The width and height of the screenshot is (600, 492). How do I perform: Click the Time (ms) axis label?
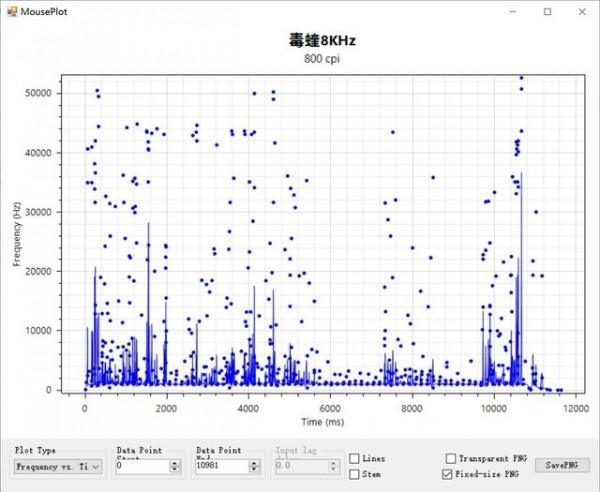(x=321, y=421)
